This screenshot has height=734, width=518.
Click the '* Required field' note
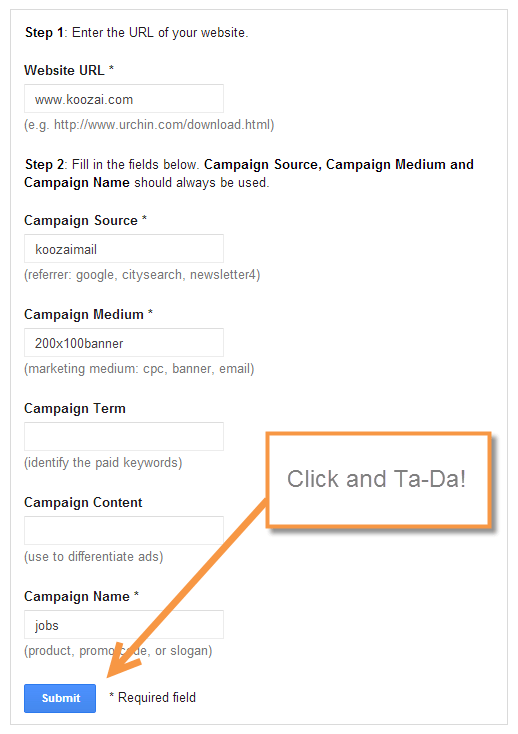[x=153, y=697]
